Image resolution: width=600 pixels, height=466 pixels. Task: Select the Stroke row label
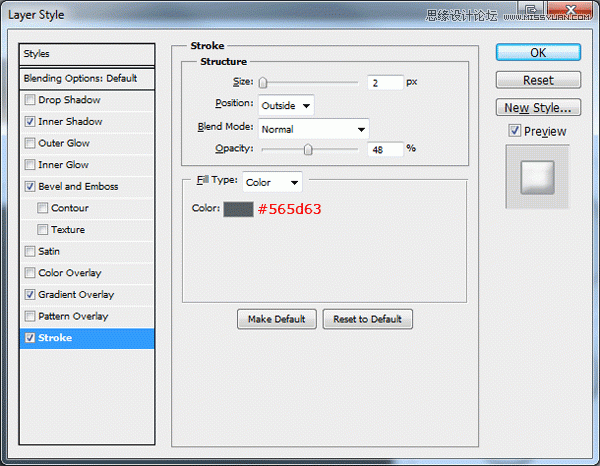pos(55,338)
